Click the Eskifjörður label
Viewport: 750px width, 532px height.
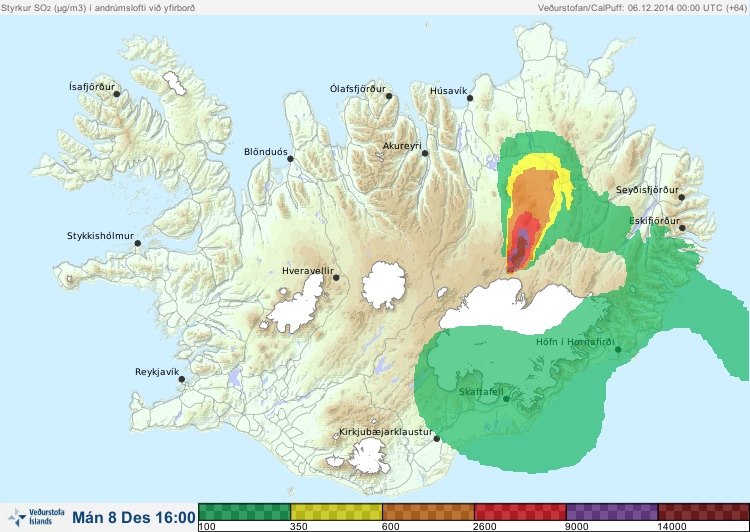654,221
